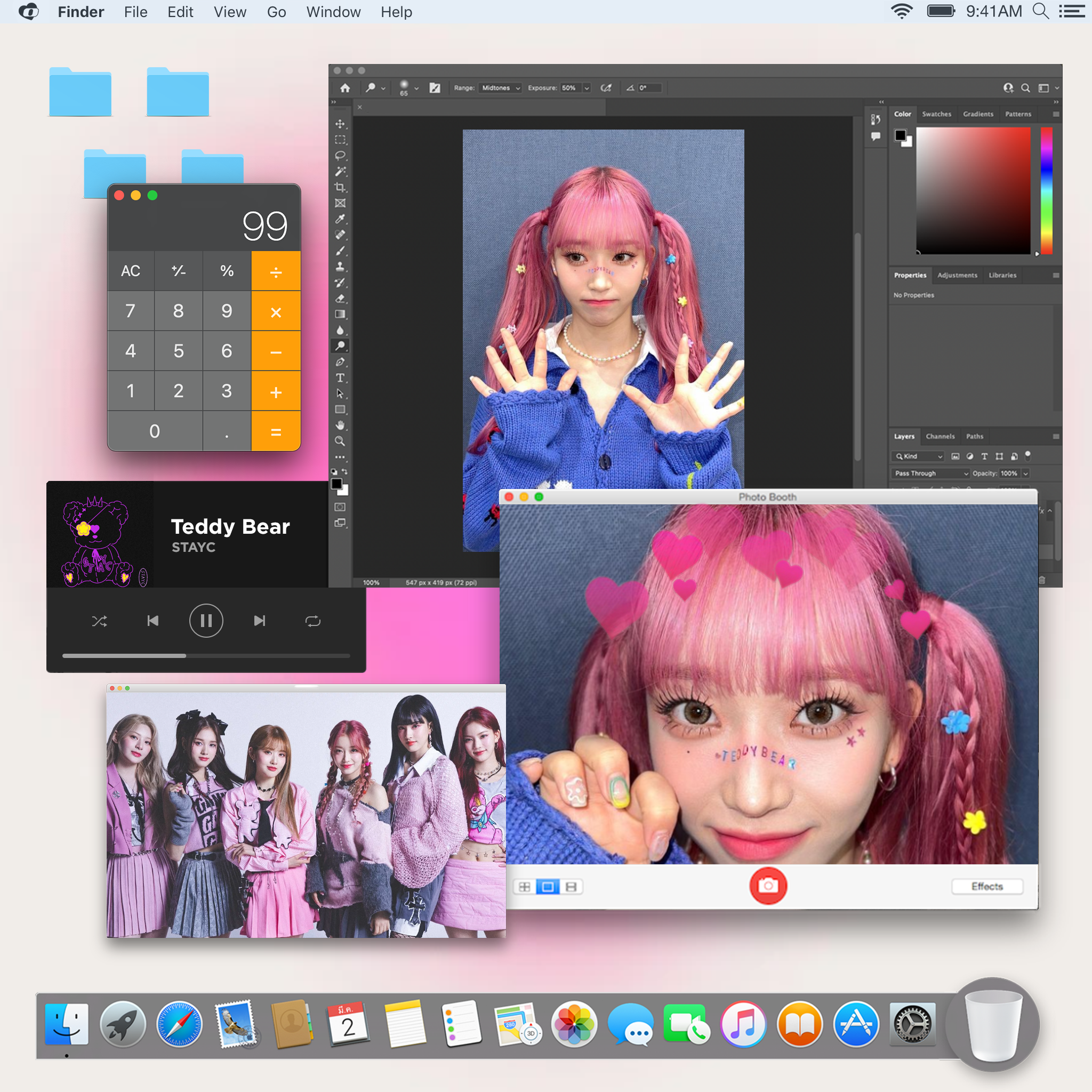Select the Lasso tool in Photoshop

coord(340,156)
